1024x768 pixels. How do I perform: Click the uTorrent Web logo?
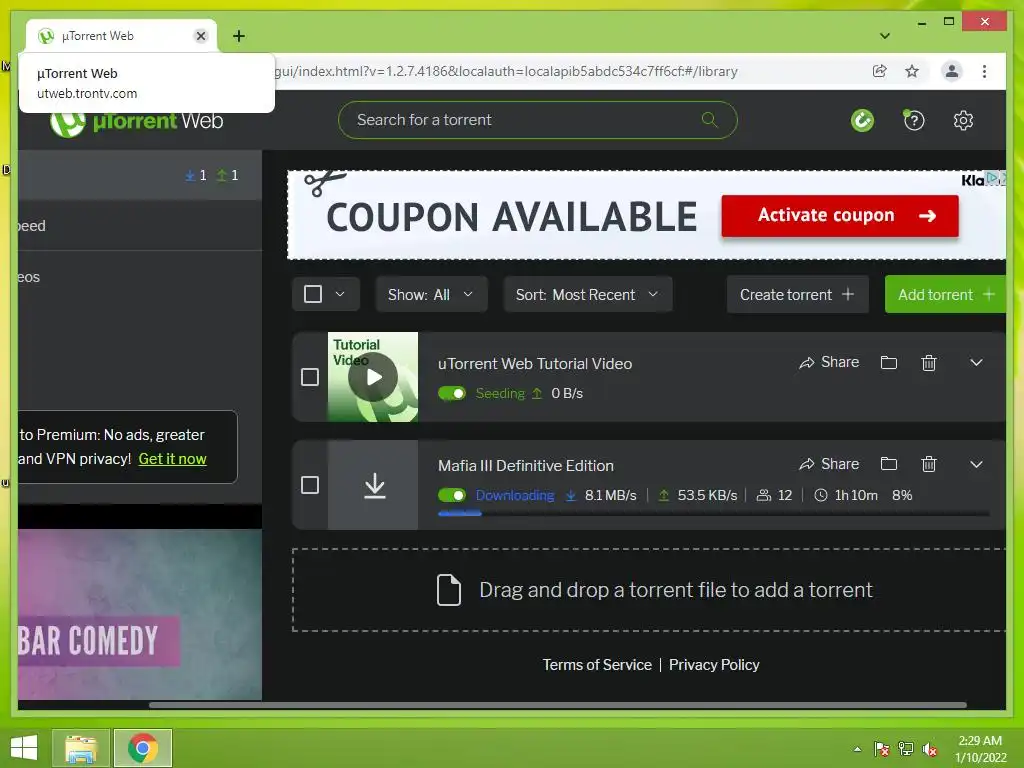tap(136, 121)
